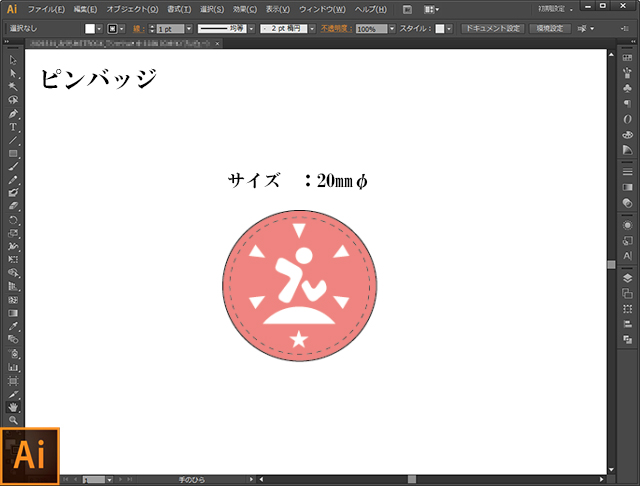Expand the opacity 100% dropdown
640x486 pixels.
tap(392, 29)
